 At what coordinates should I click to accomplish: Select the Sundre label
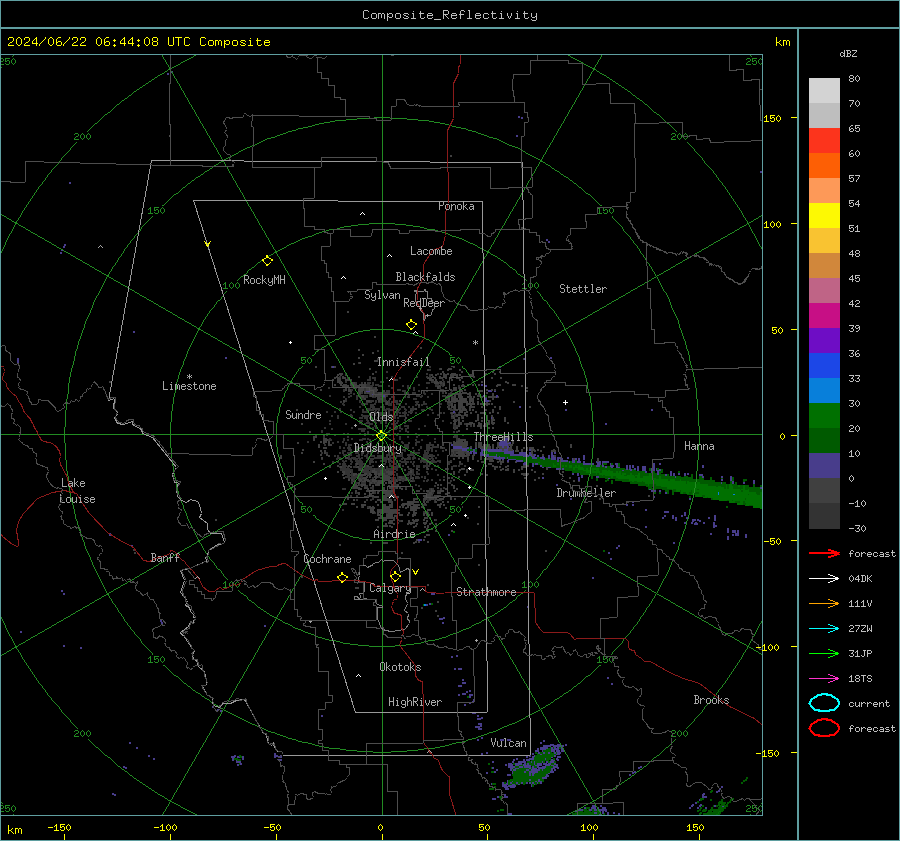point(303,415)
